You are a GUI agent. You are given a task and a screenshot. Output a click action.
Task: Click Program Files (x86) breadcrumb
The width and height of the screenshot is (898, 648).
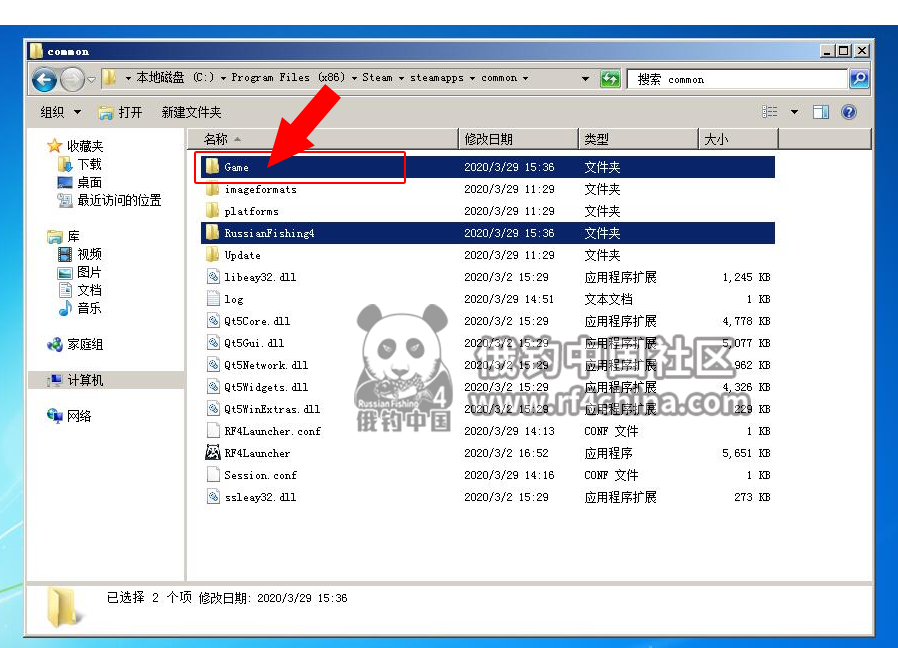[x=288, y=77]
